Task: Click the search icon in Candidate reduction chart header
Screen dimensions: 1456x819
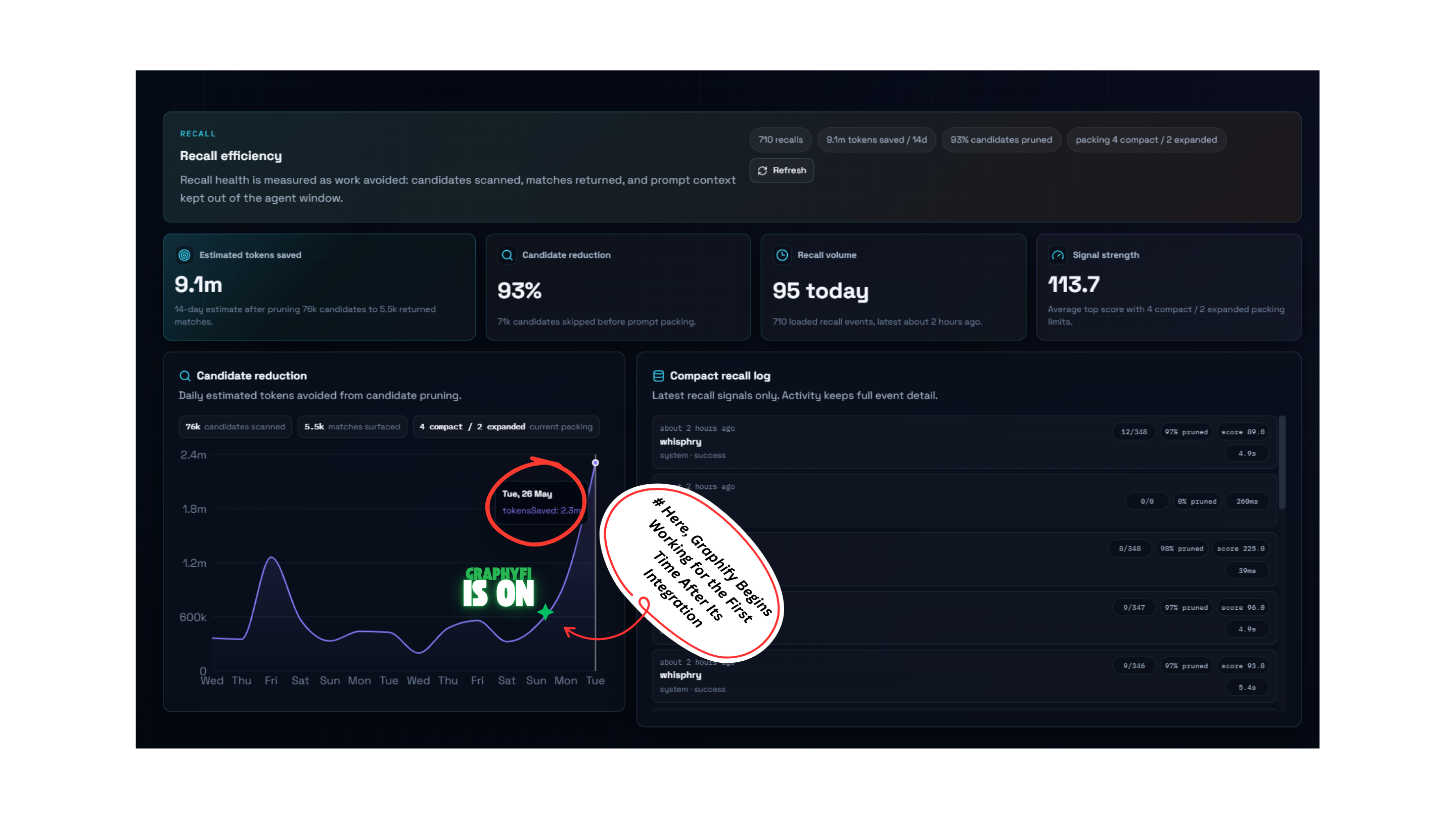Action: coord(185,376)
